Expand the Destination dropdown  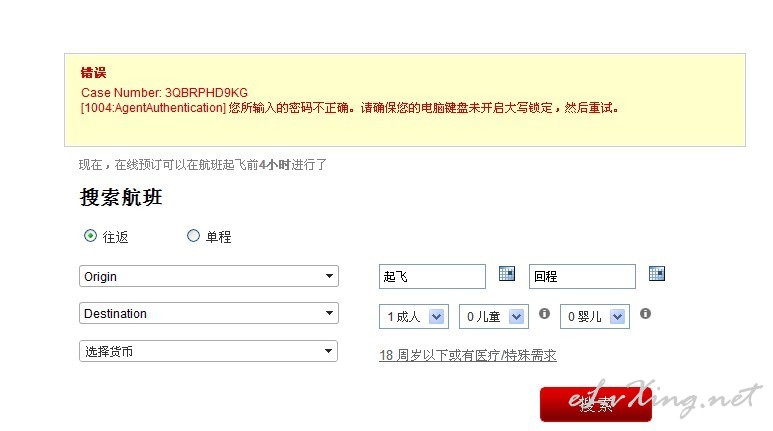209,313
